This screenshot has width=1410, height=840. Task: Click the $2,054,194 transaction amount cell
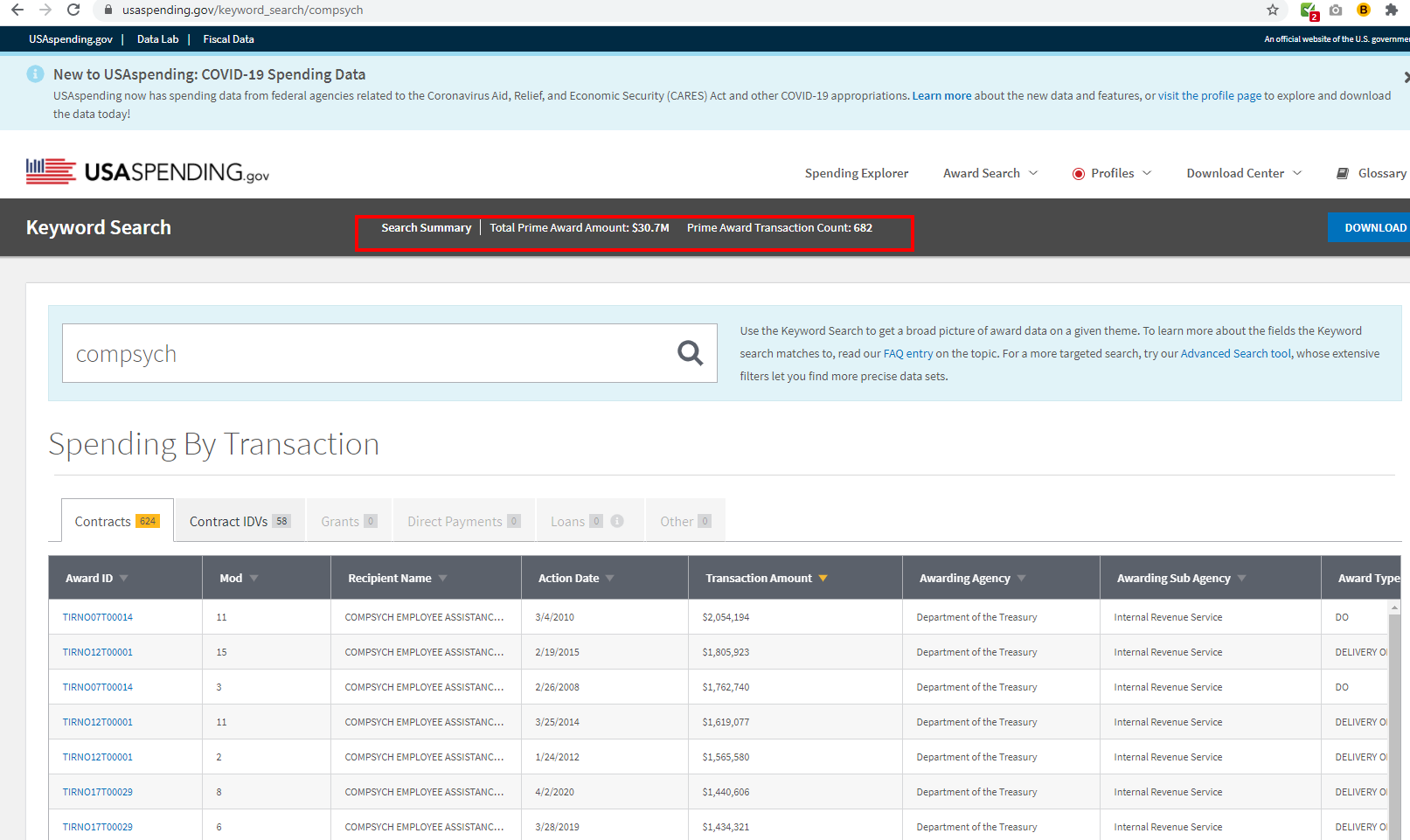click(795, 617)
